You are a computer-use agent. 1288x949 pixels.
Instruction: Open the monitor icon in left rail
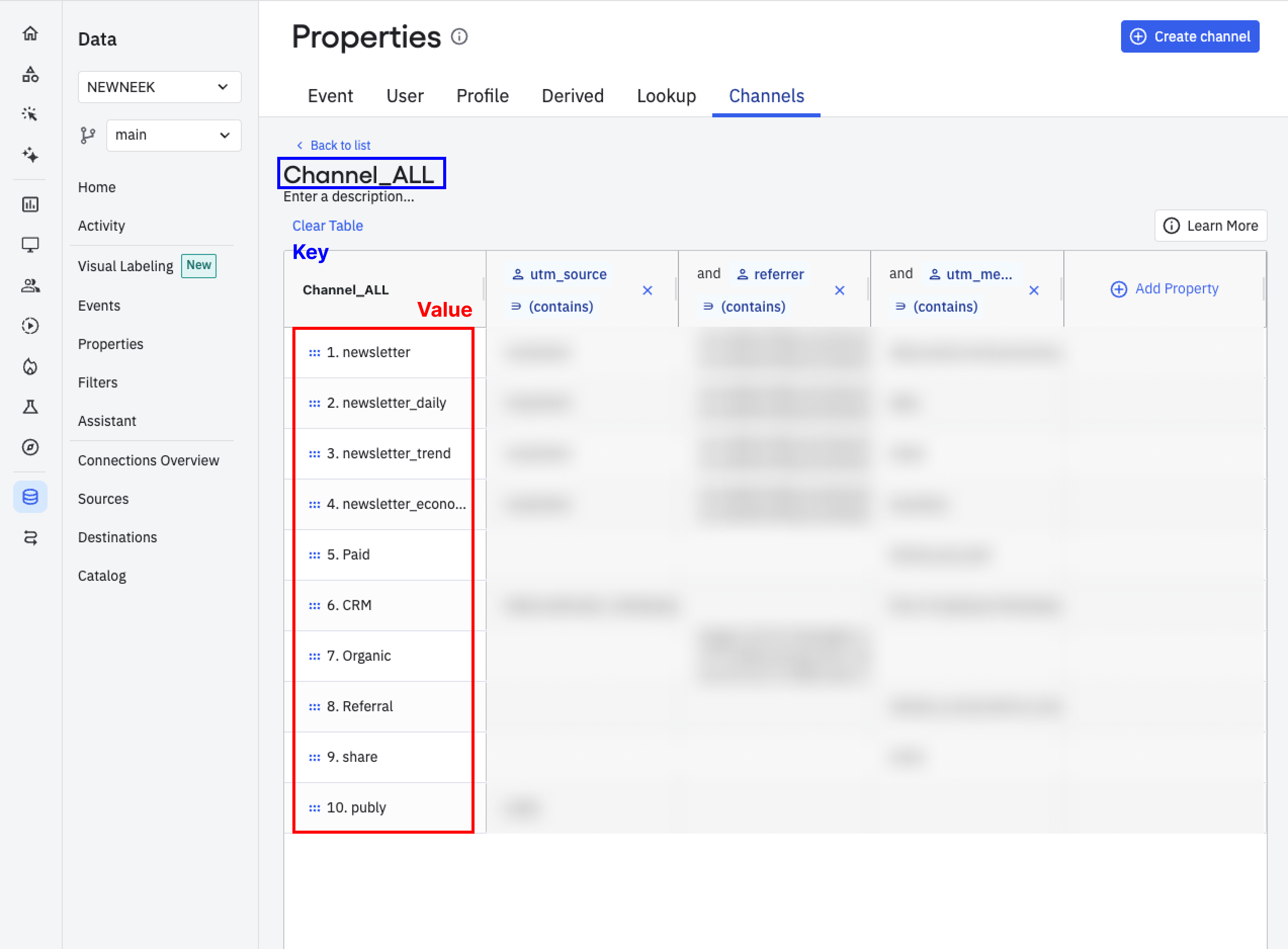30,245
